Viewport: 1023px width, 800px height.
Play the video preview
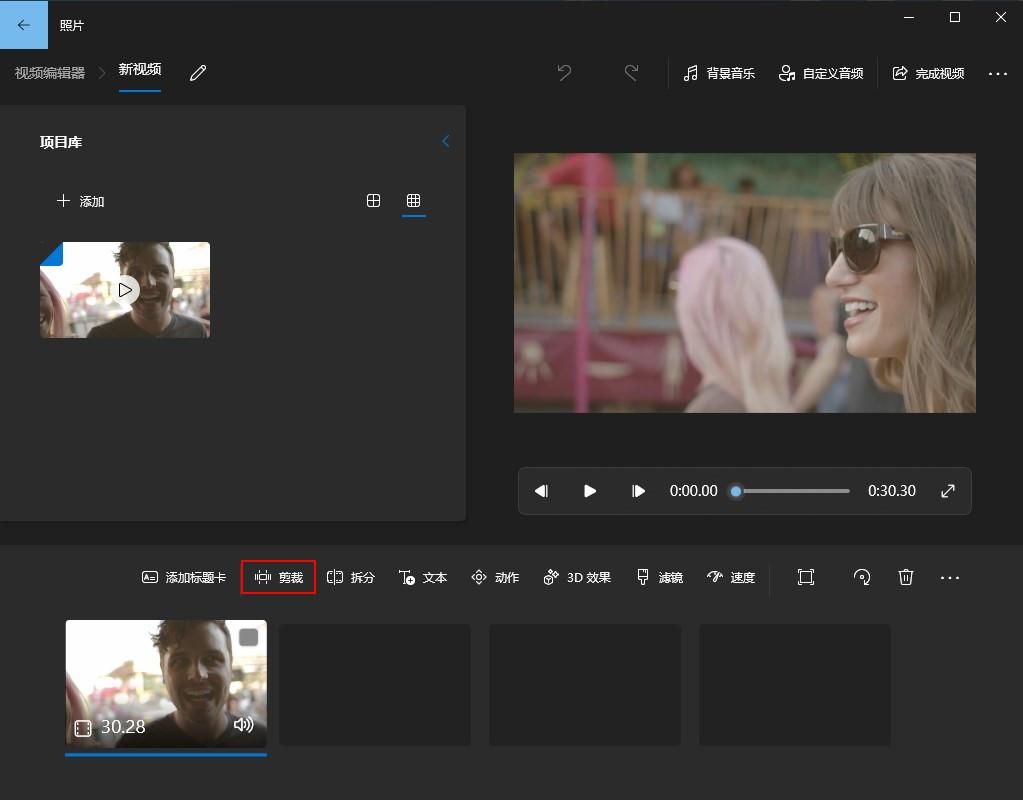pyautogui.click(x=590, y=491)
